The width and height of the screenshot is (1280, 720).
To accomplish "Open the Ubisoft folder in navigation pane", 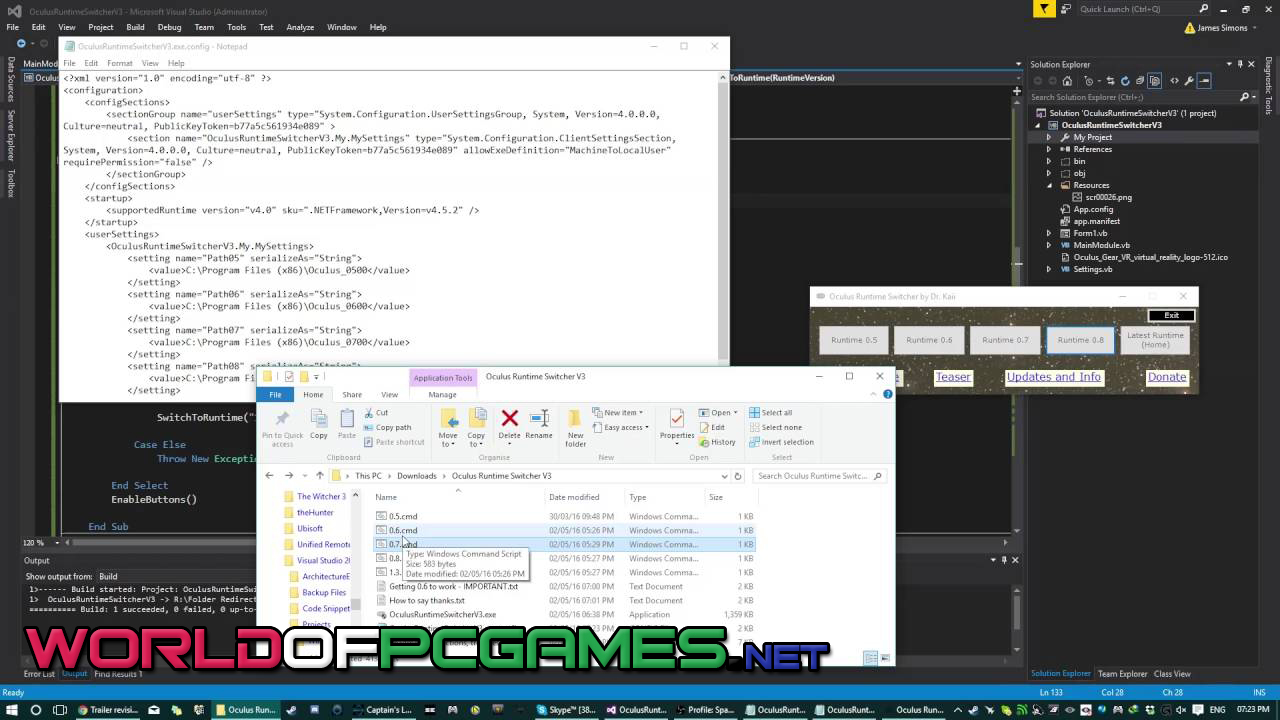I will pyautogui.click(x=310, y=528).
